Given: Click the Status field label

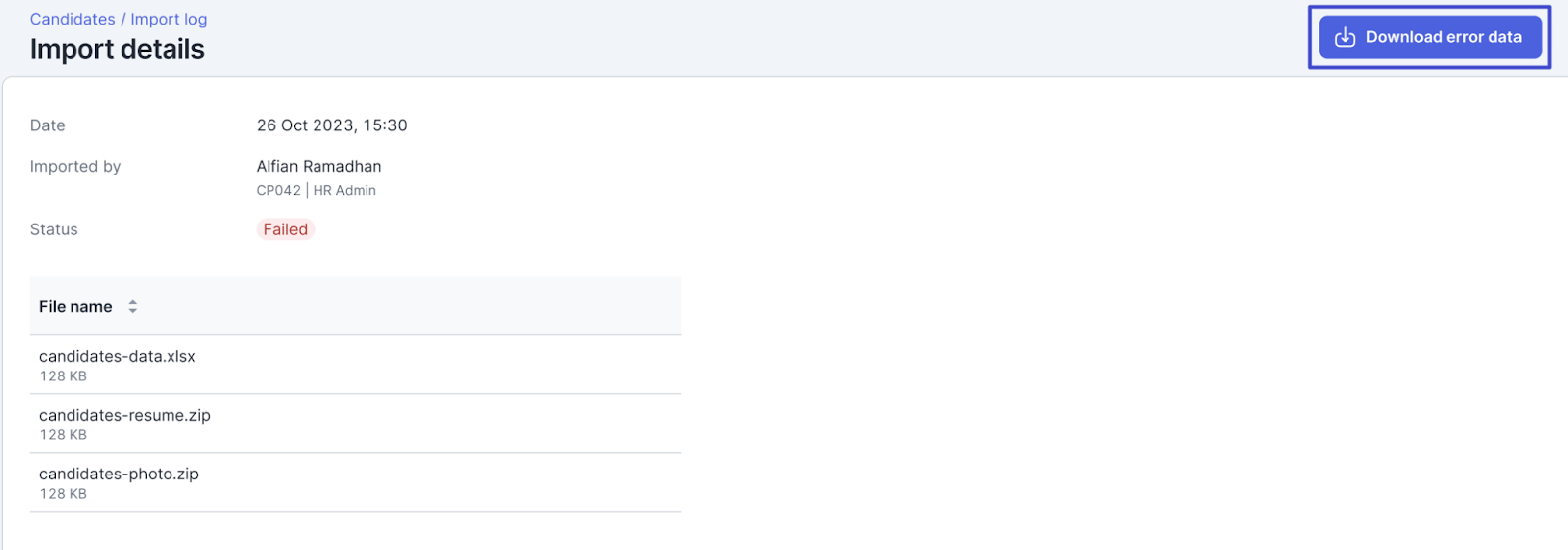Looking at the screenshot, I should click(54, 229).
